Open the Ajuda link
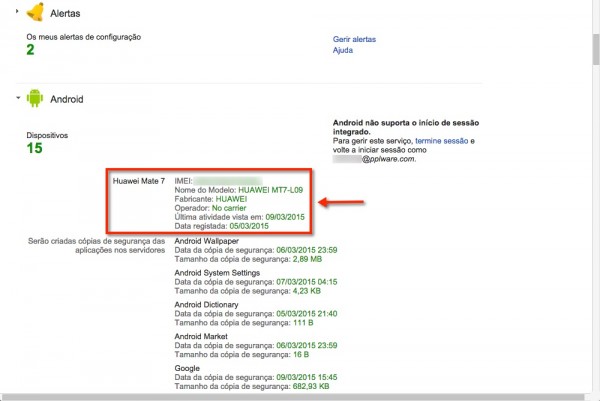This screenshot has height=401, width=600. (x=343, y=50)
